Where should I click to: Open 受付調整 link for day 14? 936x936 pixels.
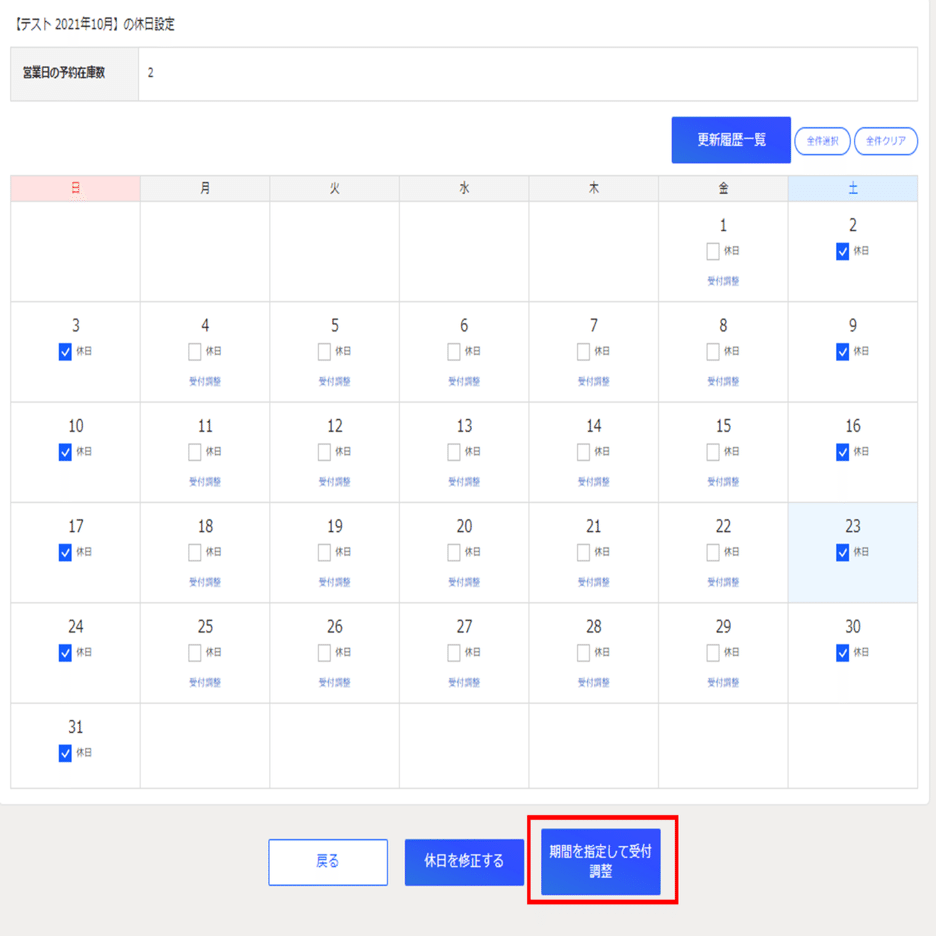(593, 482)
